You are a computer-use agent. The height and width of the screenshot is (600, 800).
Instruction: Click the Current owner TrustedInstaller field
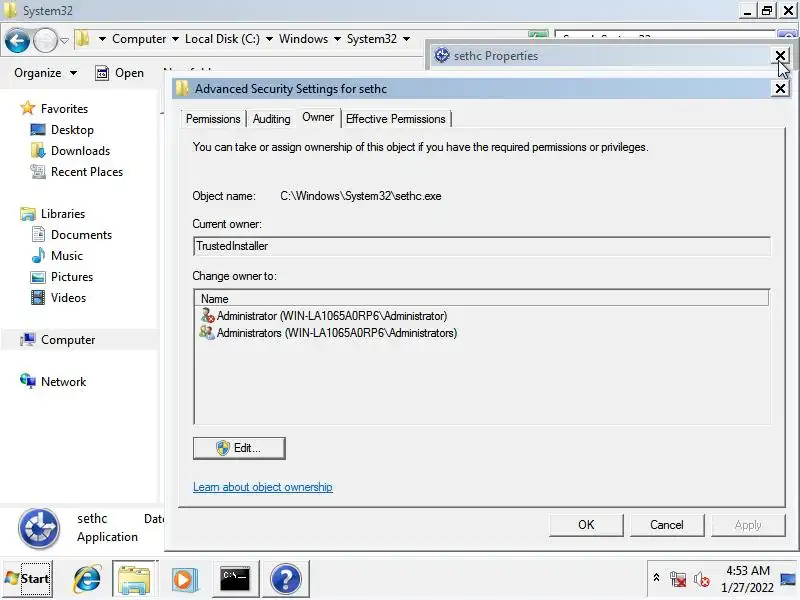(x=482, y=246)
